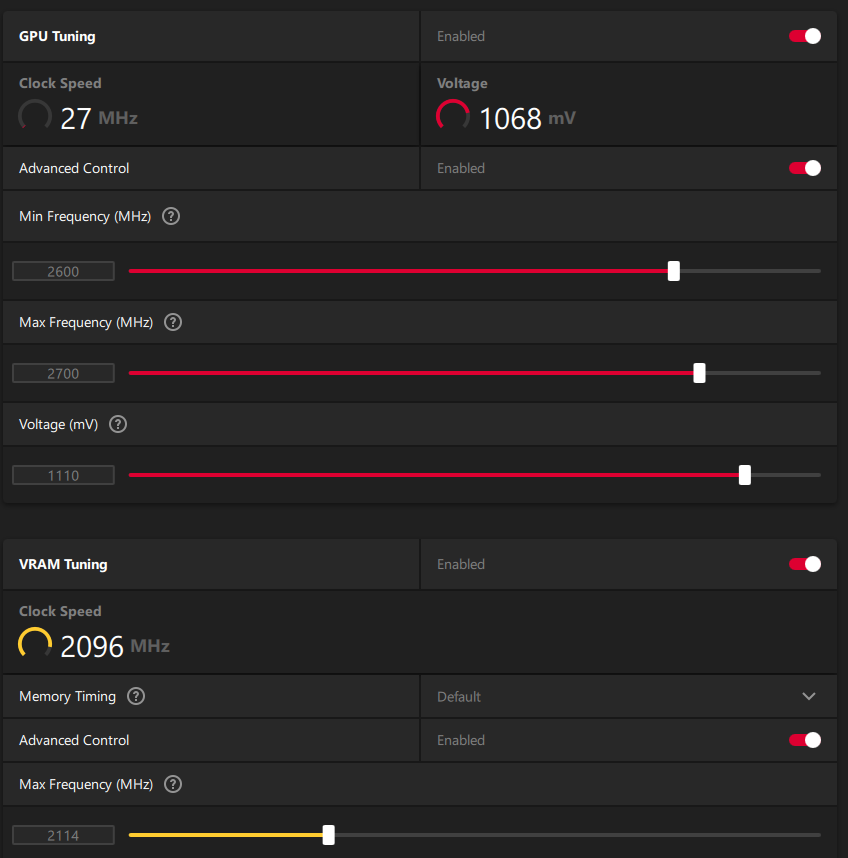Click the Memory Timing help icon

click(x=136, y=696)
